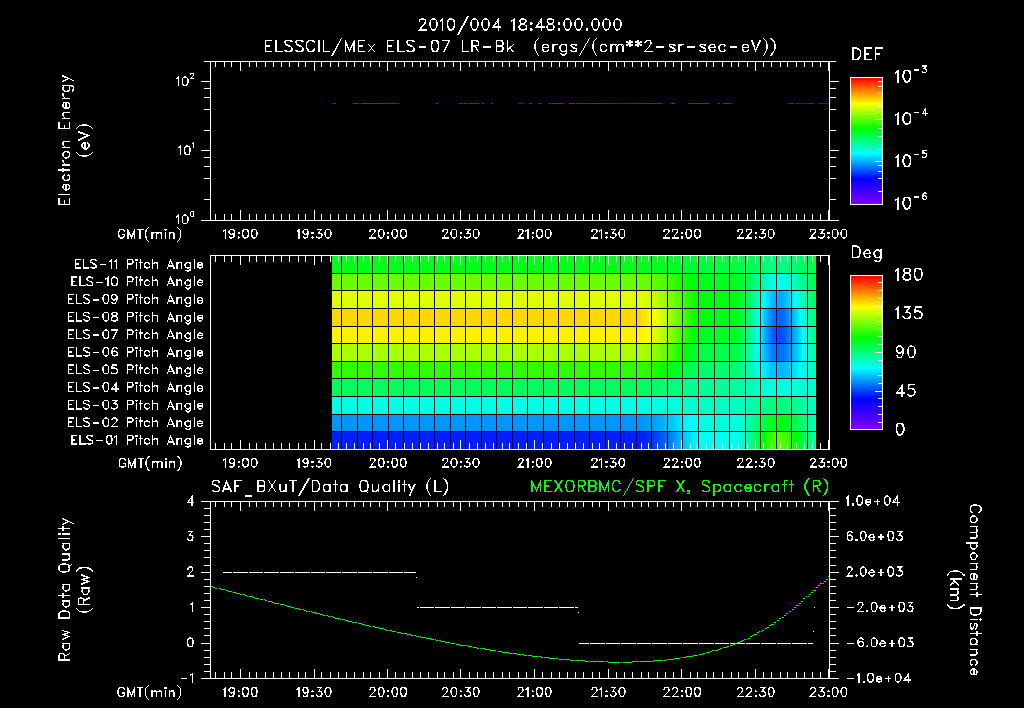Click the 6.0e+03 right axis value
Image resolution: width=1024 pixels, height=708 pixels.
click(874, 536)
